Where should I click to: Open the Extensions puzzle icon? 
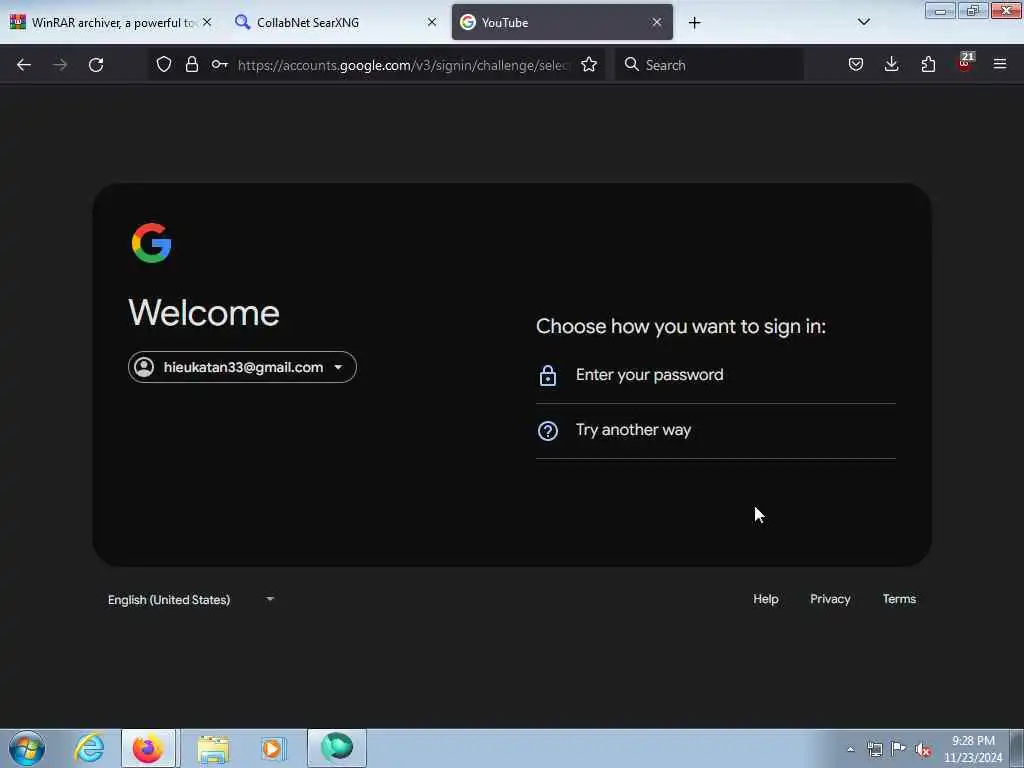tap(928, 64)
